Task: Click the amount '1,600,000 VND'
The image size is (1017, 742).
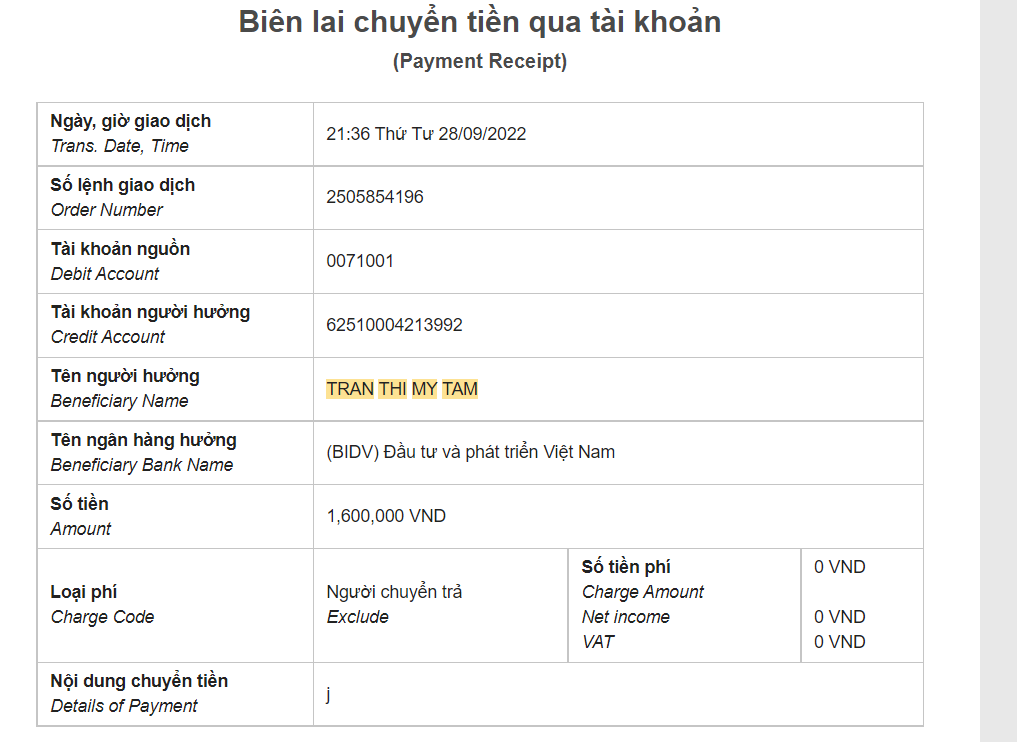Action: pos(386,516)
